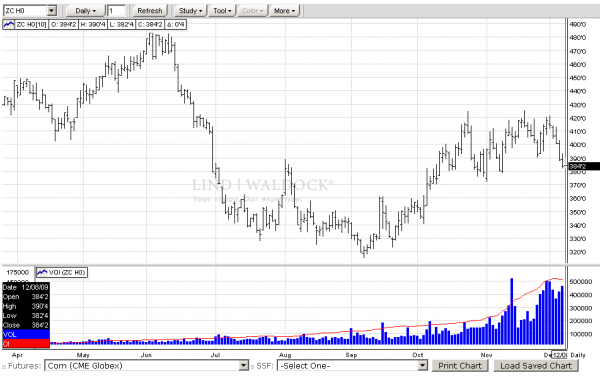Image resolution: width=600 pixels, height=378 pixels.
Task: Click the Nov label on the time axis
Action: 486,355
